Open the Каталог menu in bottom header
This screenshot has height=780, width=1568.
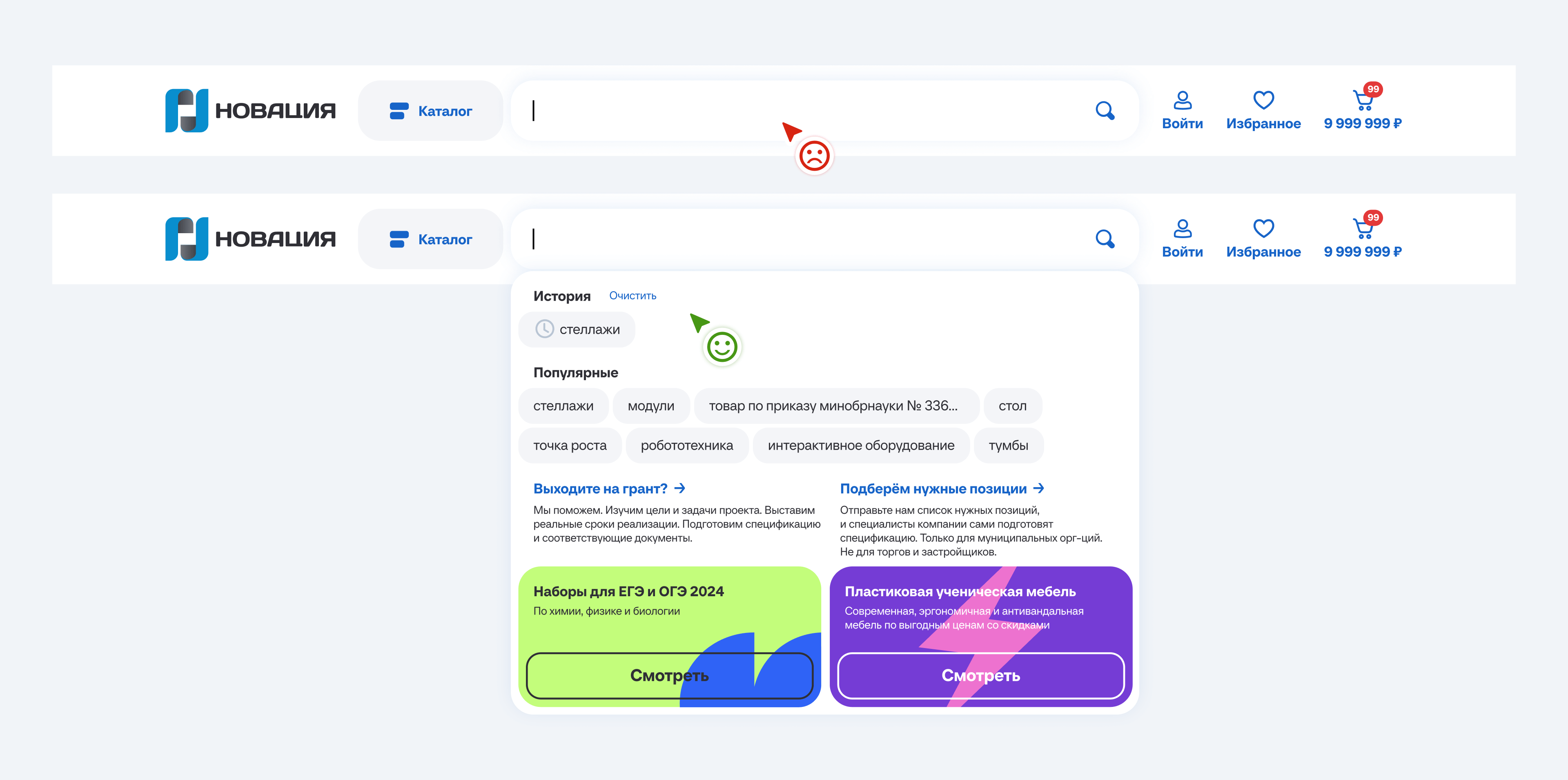tap(430, 238)
